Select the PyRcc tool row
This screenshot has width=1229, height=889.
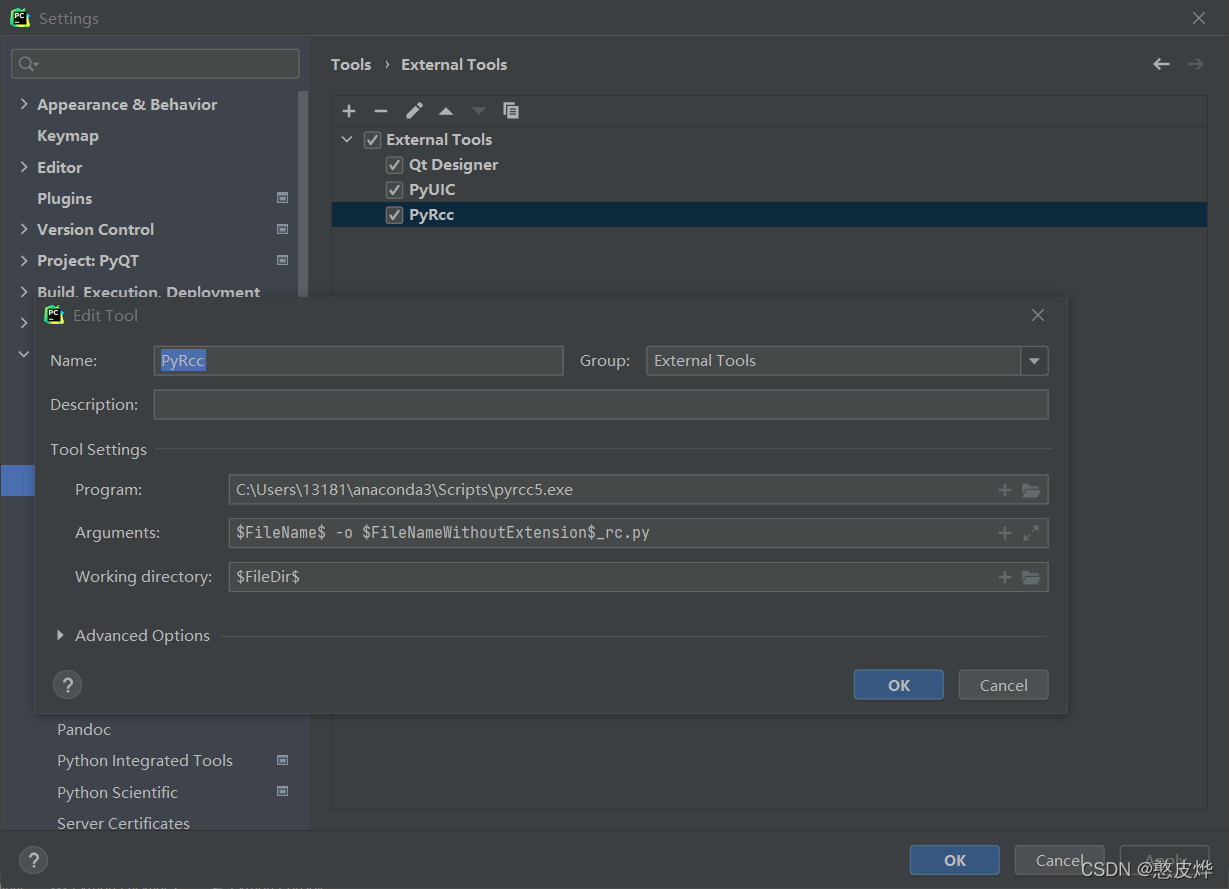(769, 215)
